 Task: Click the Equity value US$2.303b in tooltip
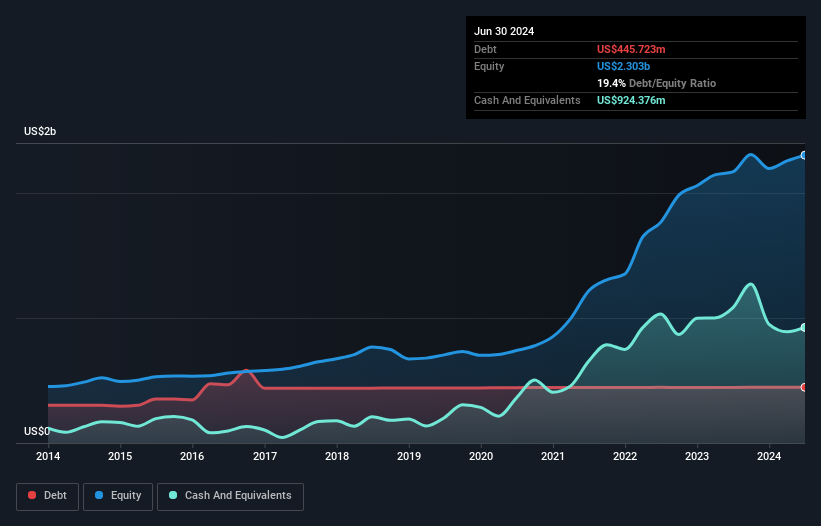tap(624, 66)
